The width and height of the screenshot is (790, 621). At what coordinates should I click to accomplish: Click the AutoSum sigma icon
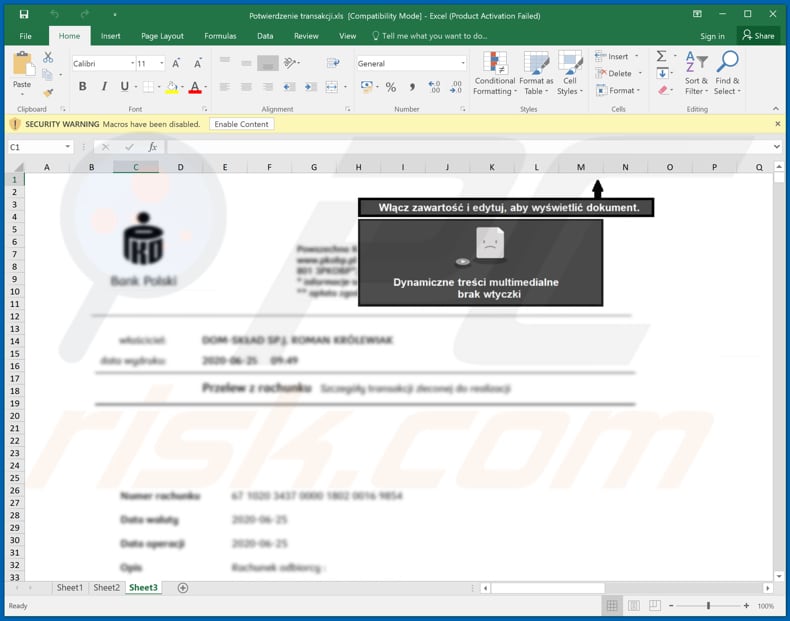[x=662, y=56]
